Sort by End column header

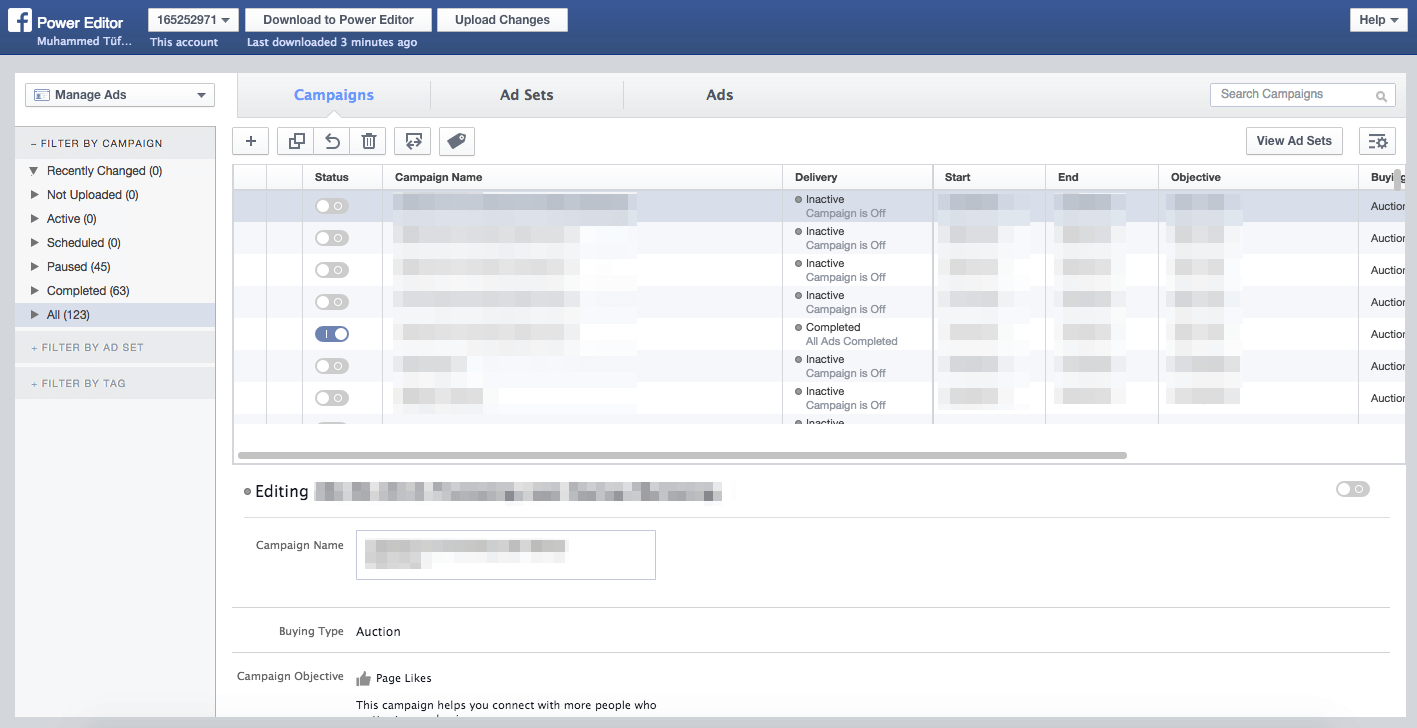click(x=1102, y=177)
